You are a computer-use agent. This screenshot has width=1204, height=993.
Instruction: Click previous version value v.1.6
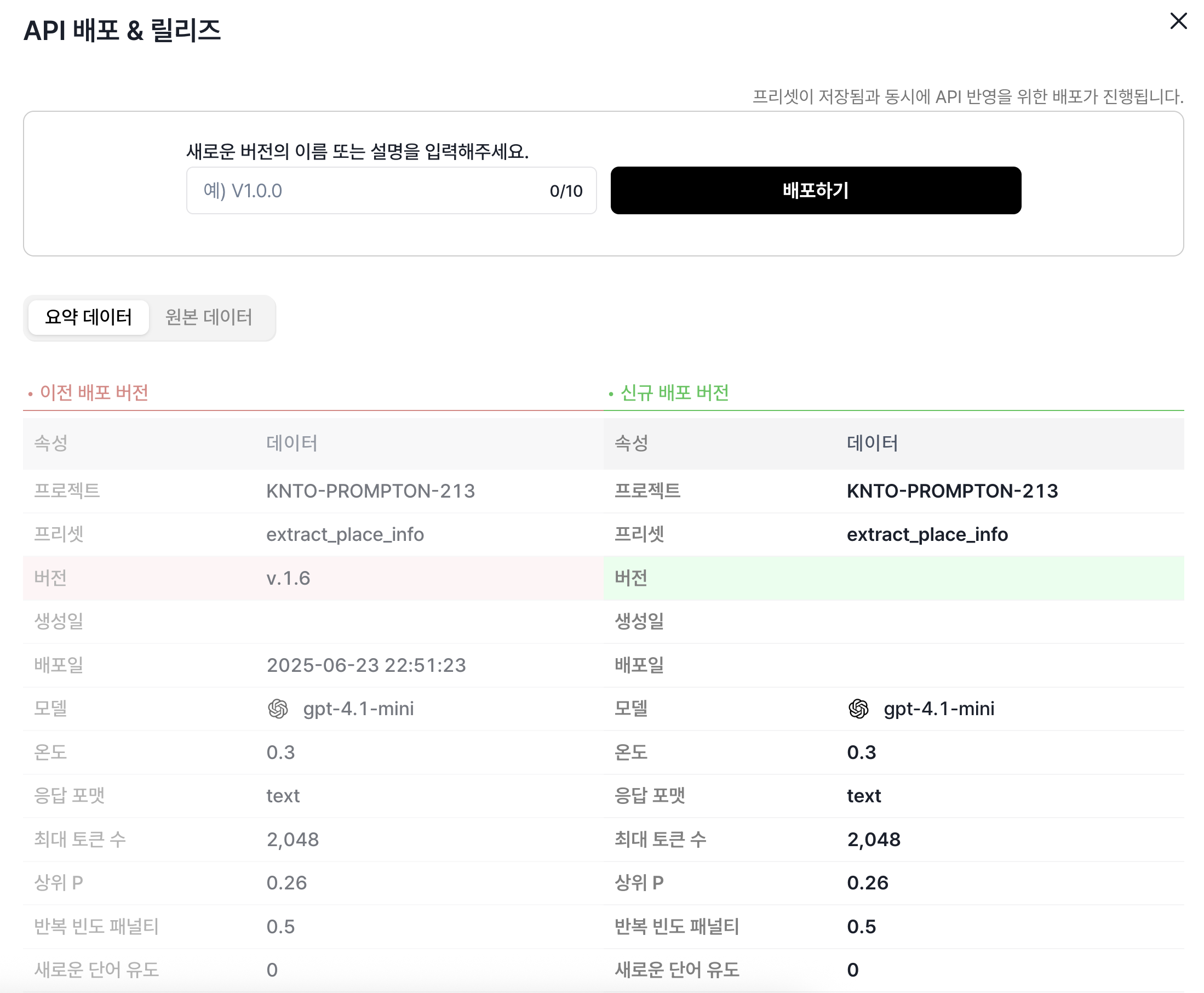(x=288, y=578)
